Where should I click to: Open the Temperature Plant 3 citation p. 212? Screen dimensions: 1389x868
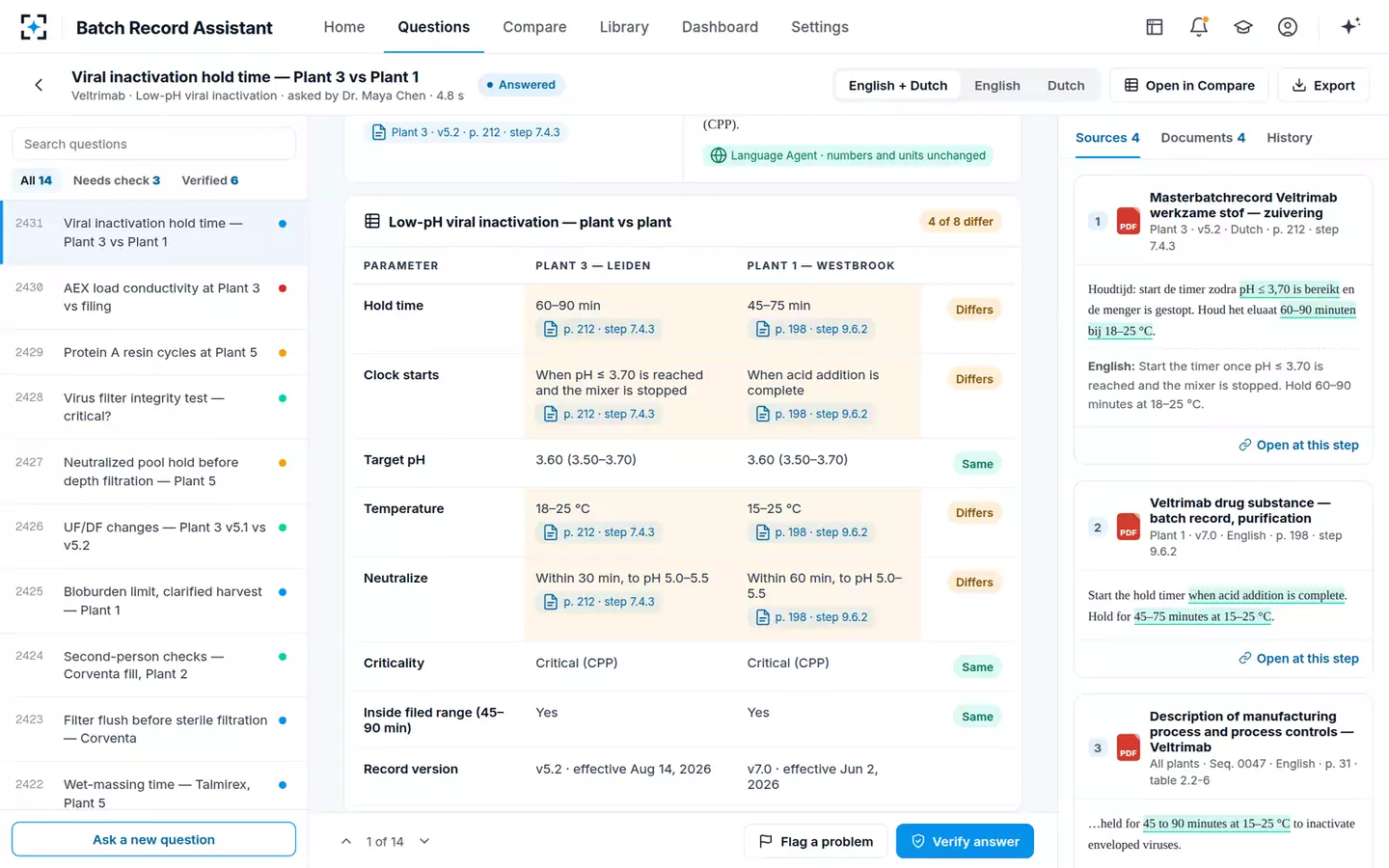599,532
